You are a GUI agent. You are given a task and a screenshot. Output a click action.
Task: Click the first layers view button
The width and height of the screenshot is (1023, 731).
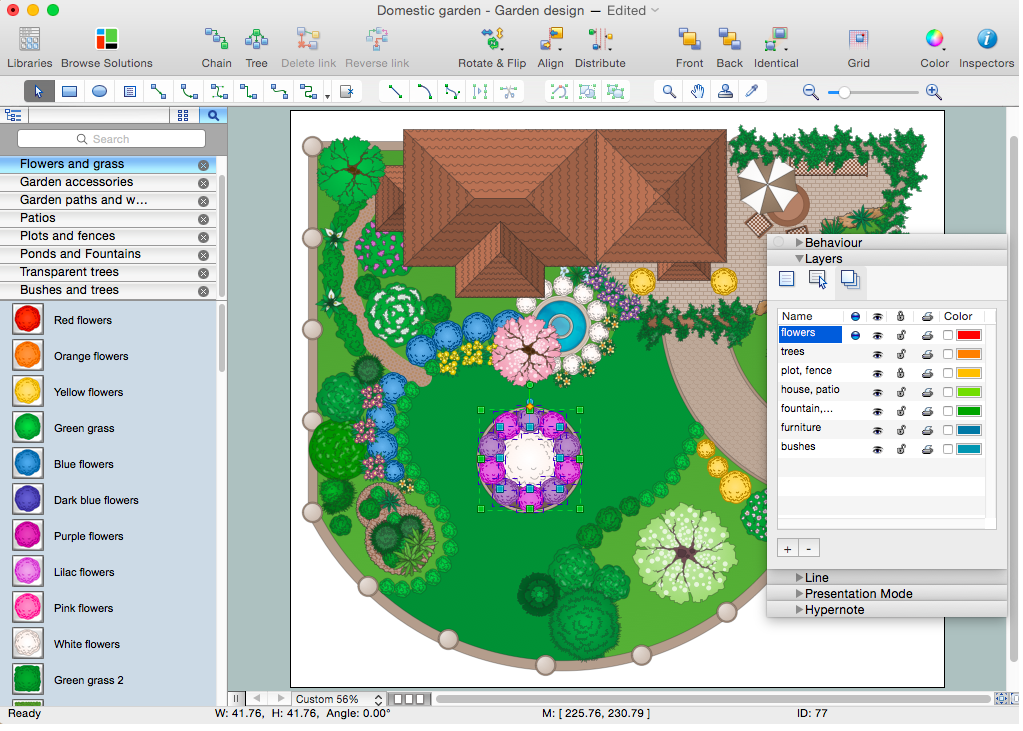tap(787, 280)
